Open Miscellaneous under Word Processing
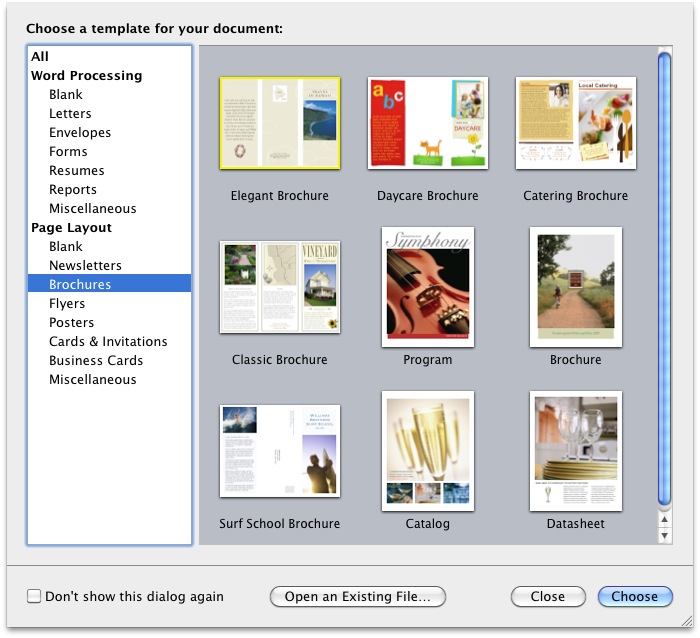Image resolution: width=700 pixels, height=638 pixels. 109,208
